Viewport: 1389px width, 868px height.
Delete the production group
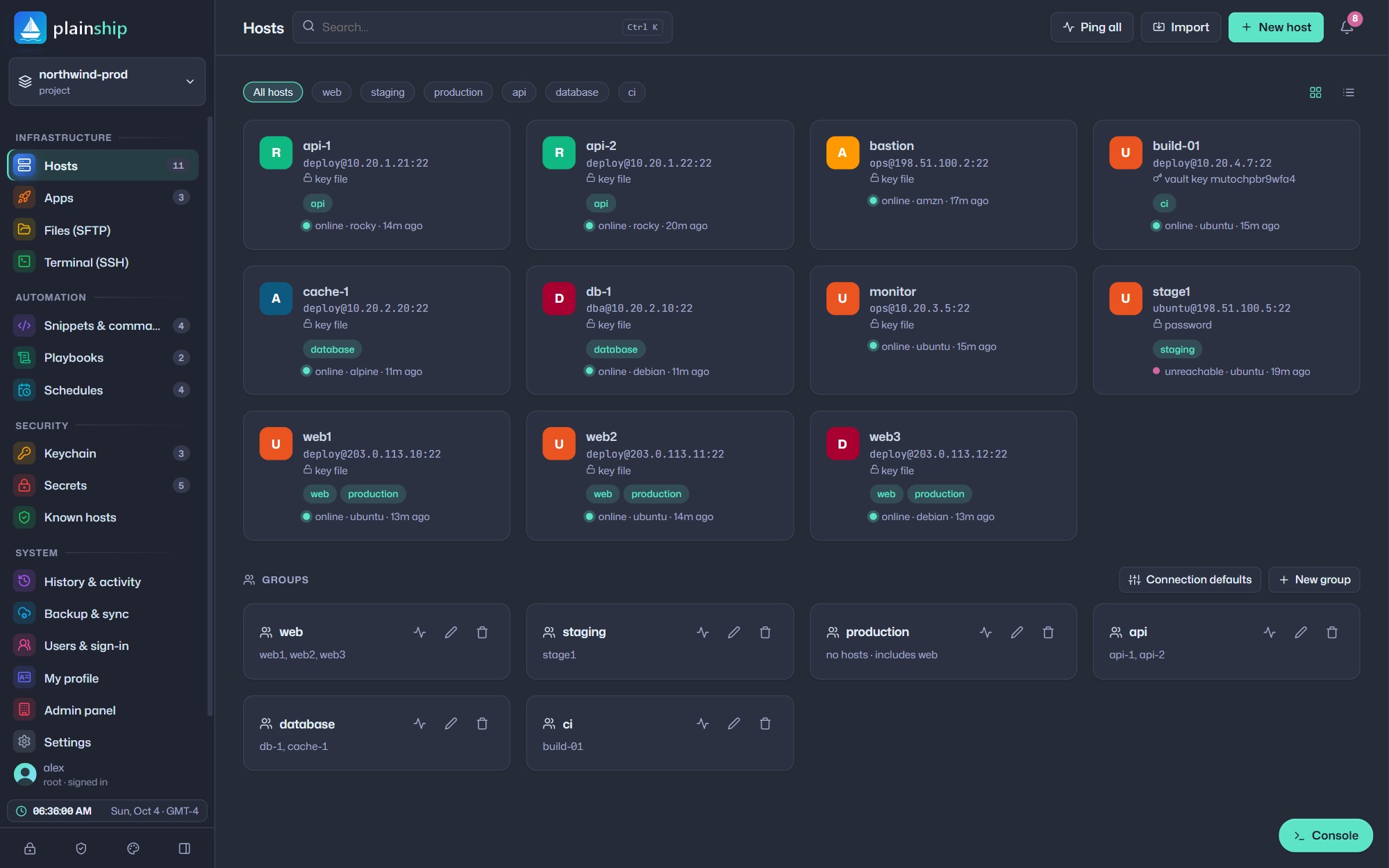pyautogui.click(x=1048, y=633)
